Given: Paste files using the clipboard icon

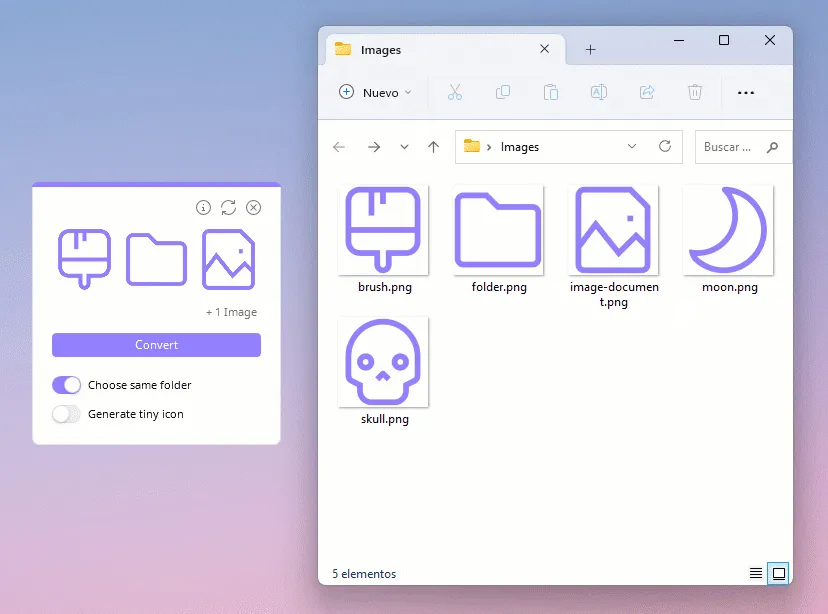Looking at the screenshot, I should pos(551,92).
